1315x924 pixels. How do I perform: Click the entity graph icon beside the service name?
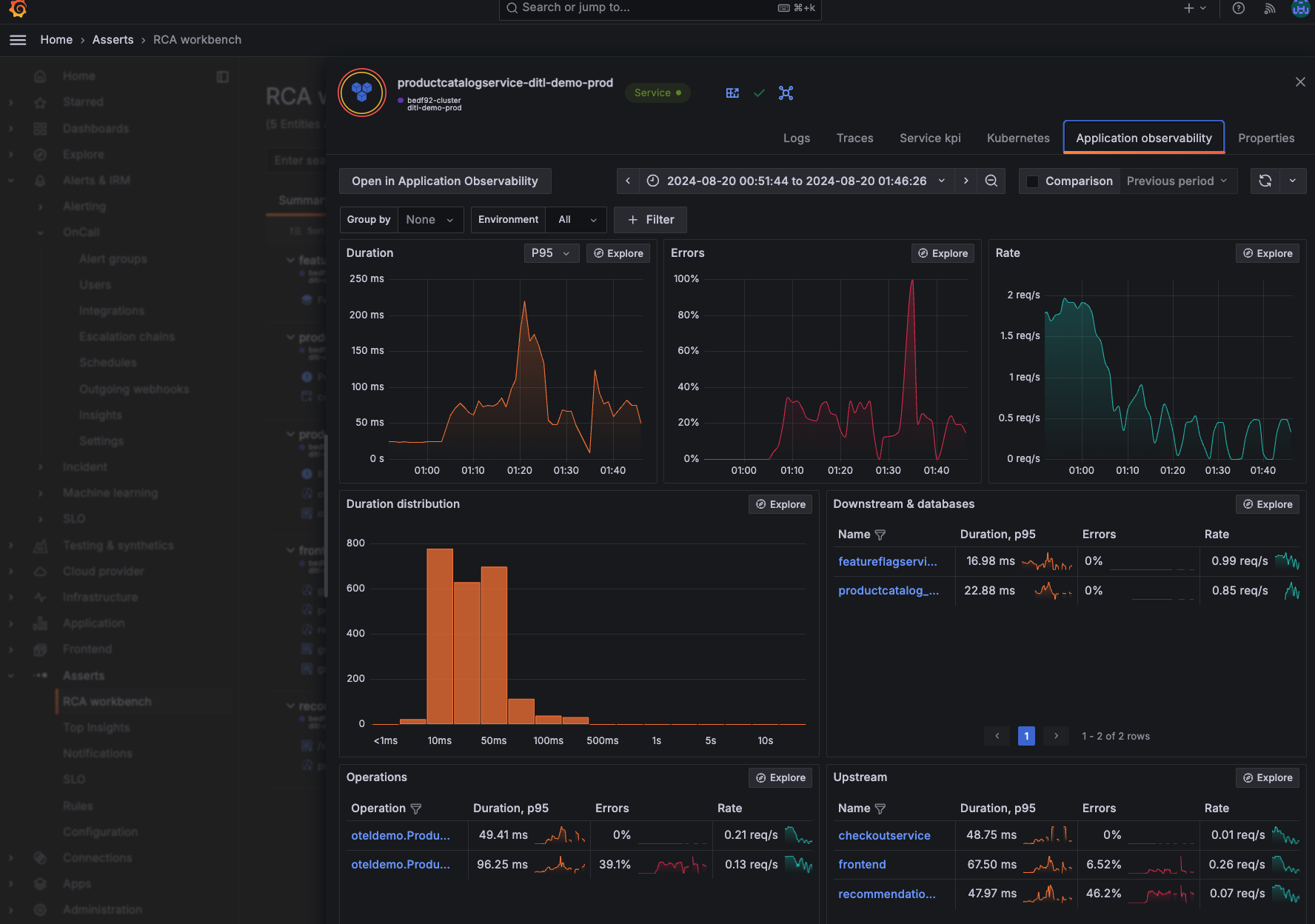pyautogui.click(x=786, y=93)
